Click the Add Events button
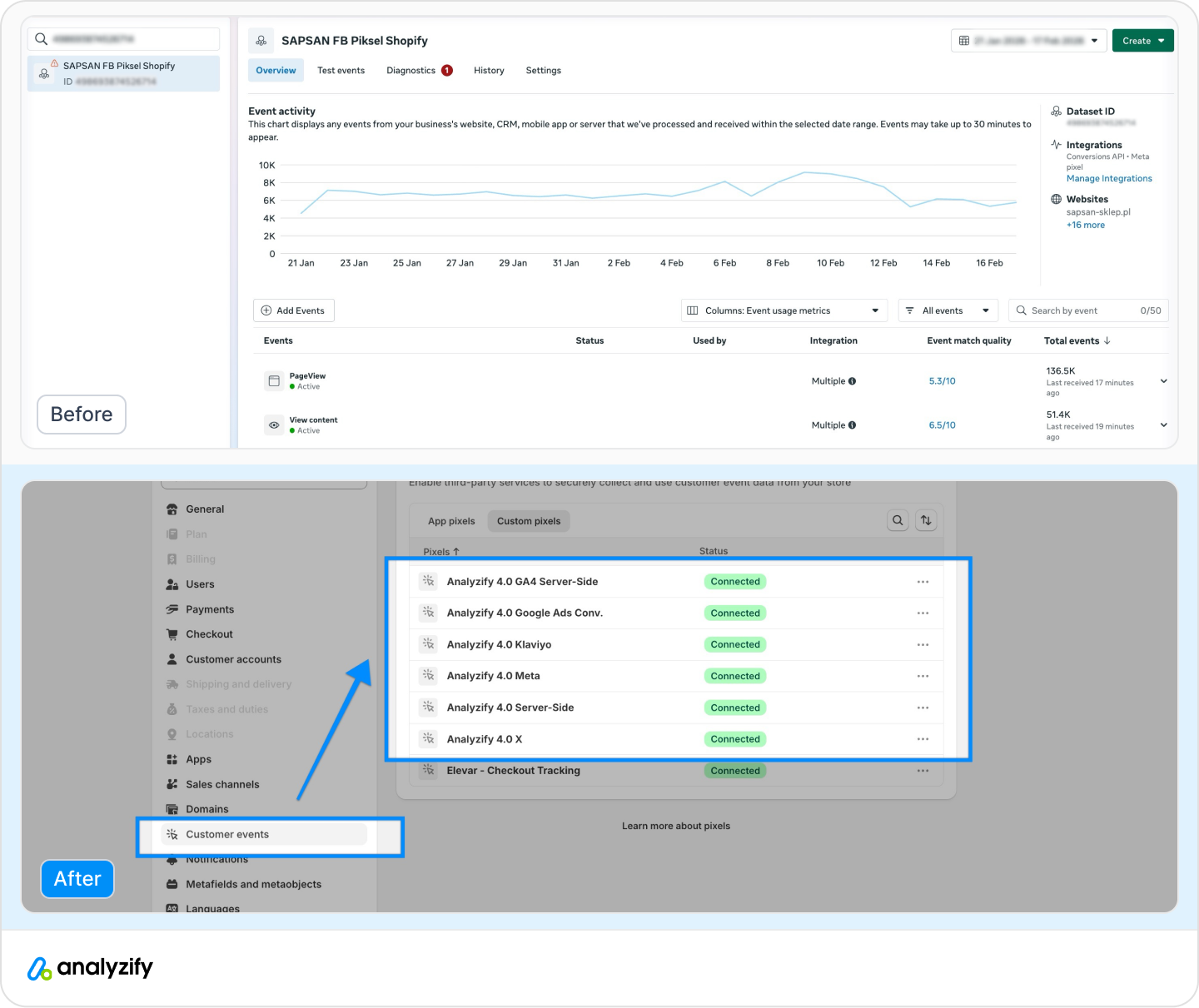 (x=294, y=310)
